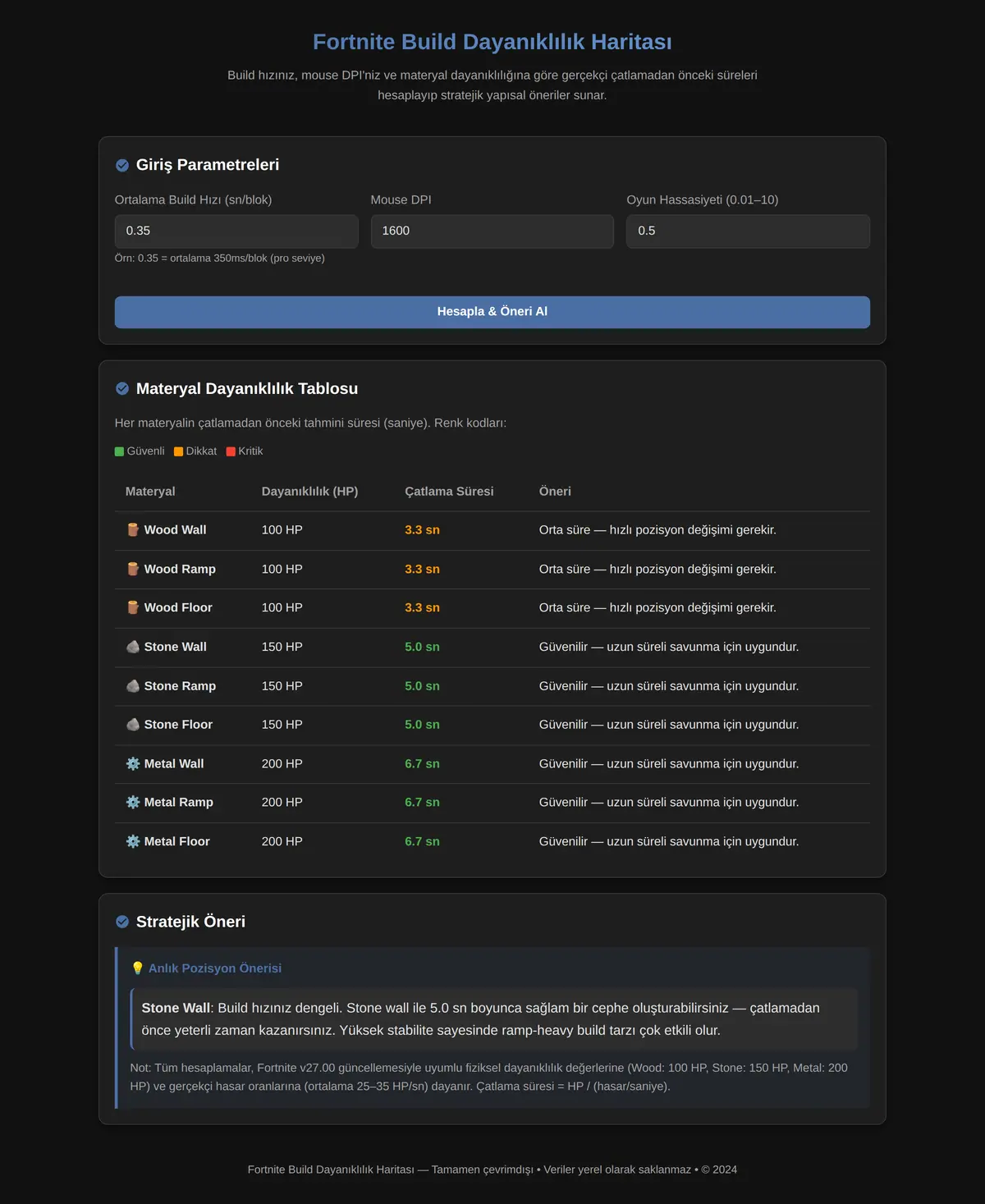Click the 200 HP cell in Metal Ramp row
This screenshot has width=985, height=1204.
tap(282, 802)
